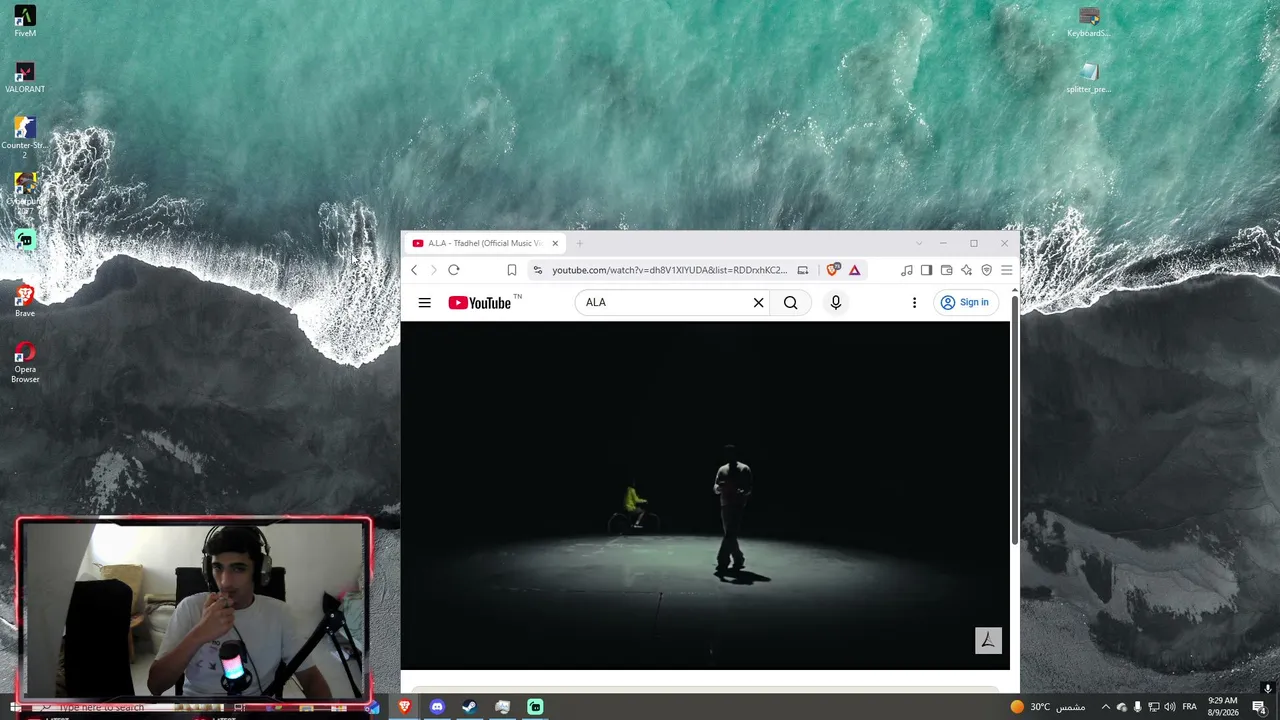Click the music video player
Image resolution: width=1280 pixels, height=720 pixels.
[705, 495]
